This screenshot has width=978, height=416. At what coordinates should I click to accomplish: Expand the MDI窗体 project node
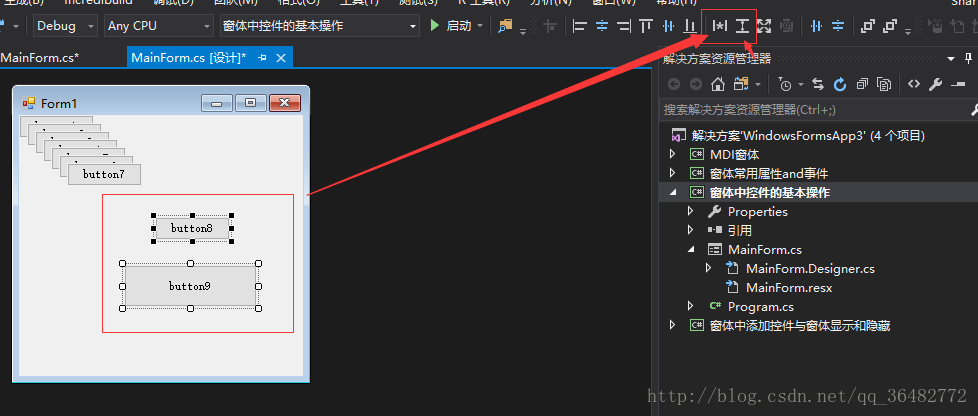click(672, 154)
